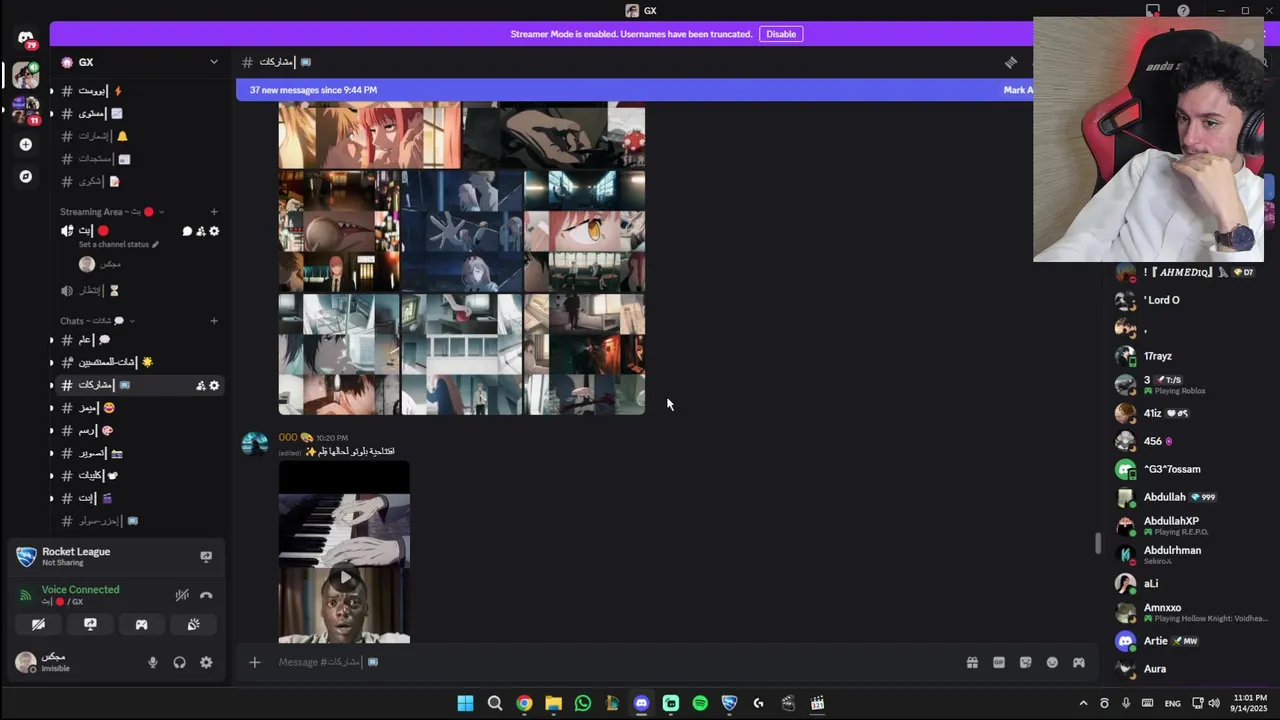This screenshot has height=720, width=1280.
Task: Open 000 user avatar in chat
Action: pos(255,445)
